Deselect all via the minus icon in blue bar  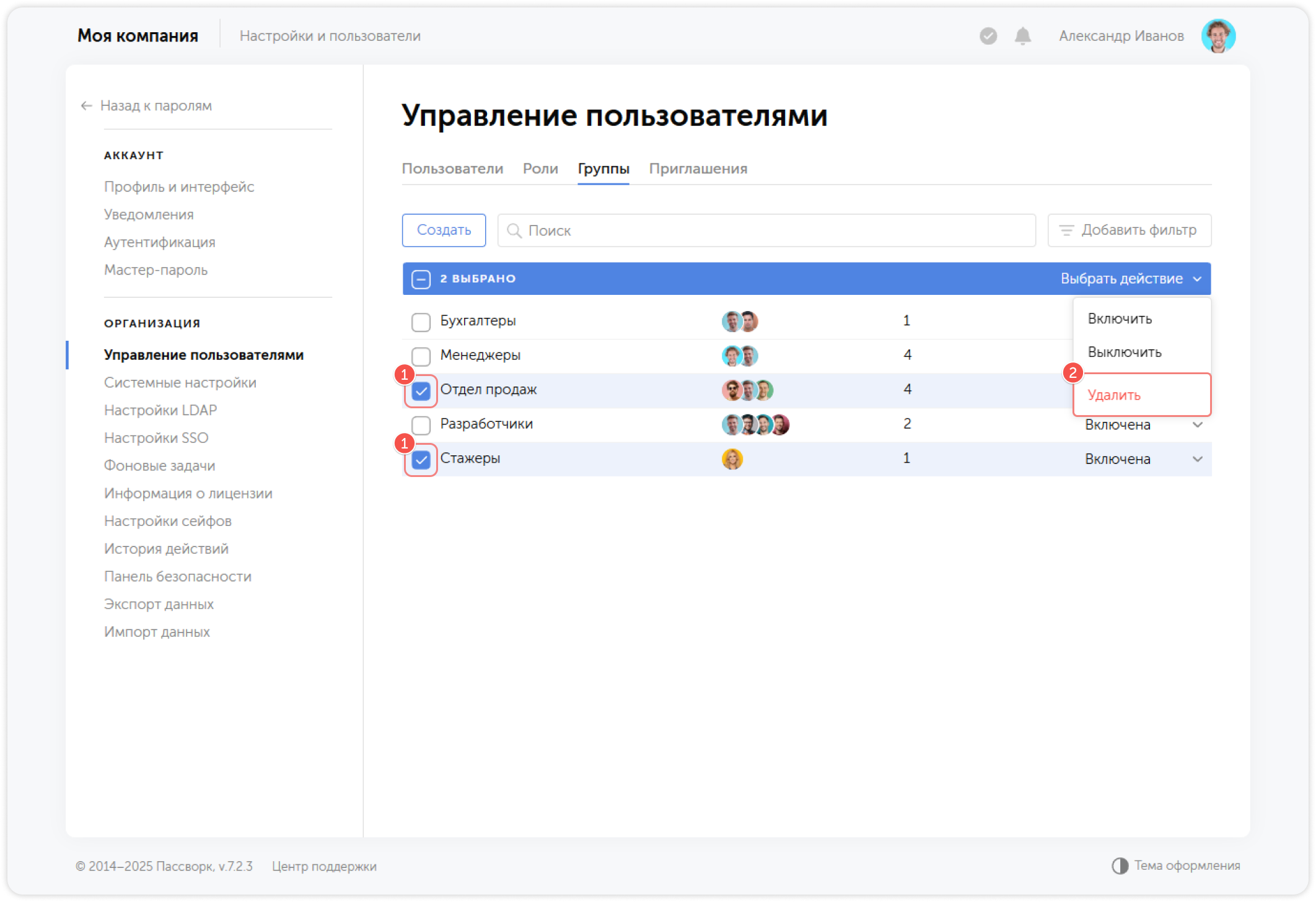tap(421, 279)
